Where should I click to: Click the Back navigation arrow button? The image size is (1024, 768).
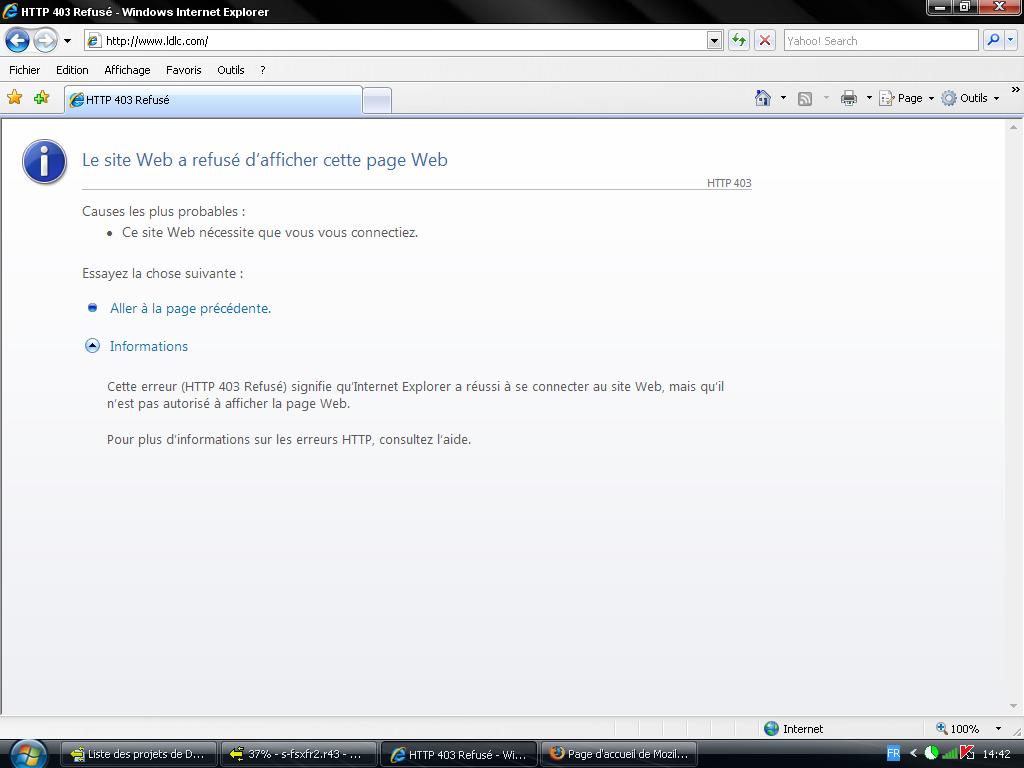click(18, 41)
